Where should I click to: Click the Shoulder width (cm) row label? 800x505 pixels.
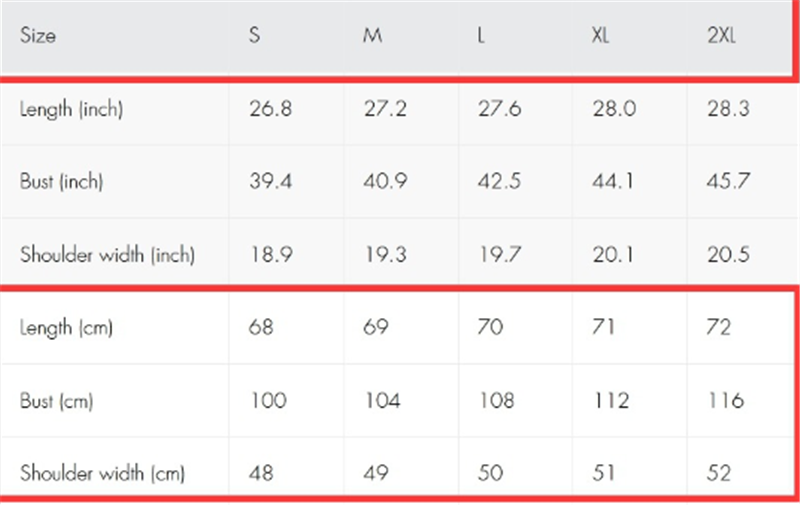[103, 472]
